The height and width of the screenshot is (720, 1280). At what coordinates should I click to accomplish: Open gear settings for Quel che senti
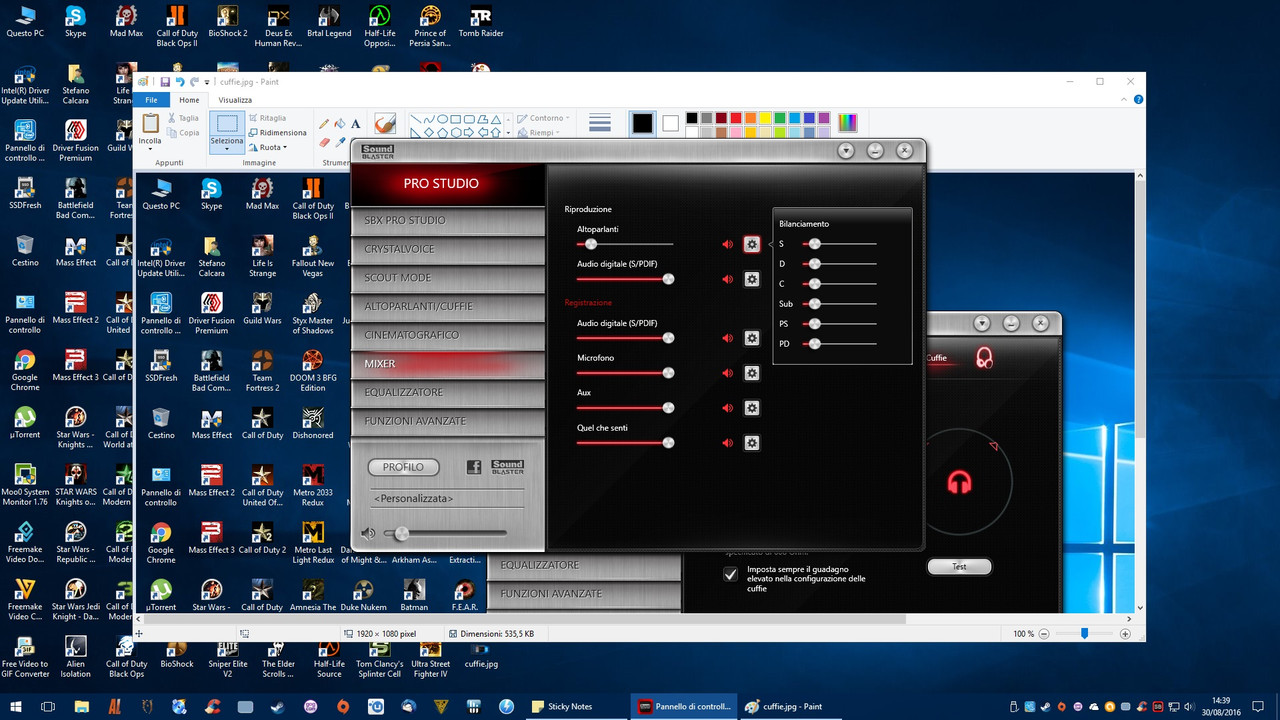click(752, 443)
